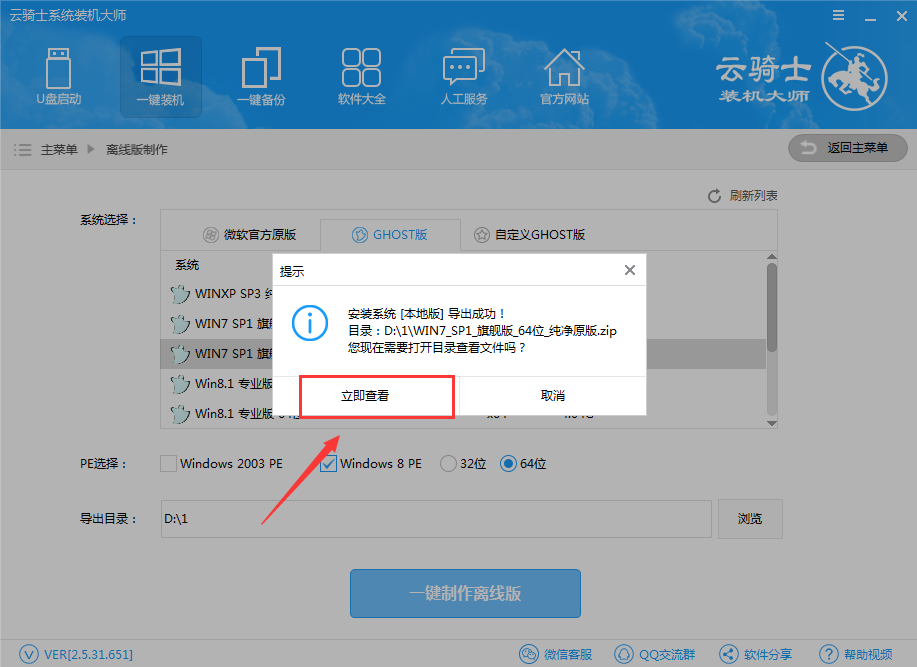Visit the 官方网站 official website
The width and height of the screenshot is (917, 667).
pyautogui.click(x=564, y=76)
